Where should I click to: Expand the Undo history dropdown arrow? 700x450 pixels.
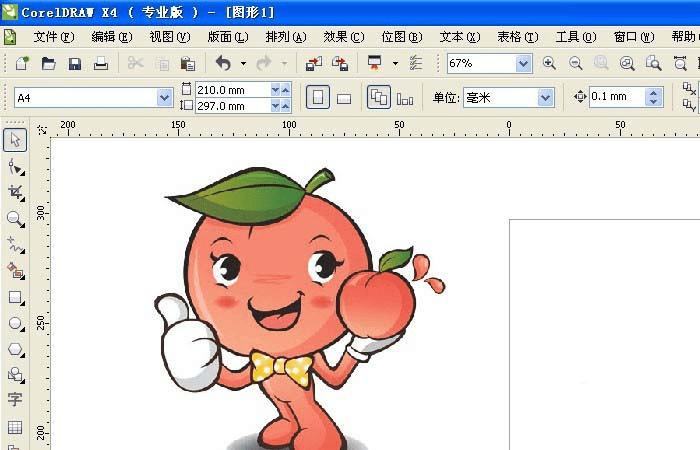[243, 64]
